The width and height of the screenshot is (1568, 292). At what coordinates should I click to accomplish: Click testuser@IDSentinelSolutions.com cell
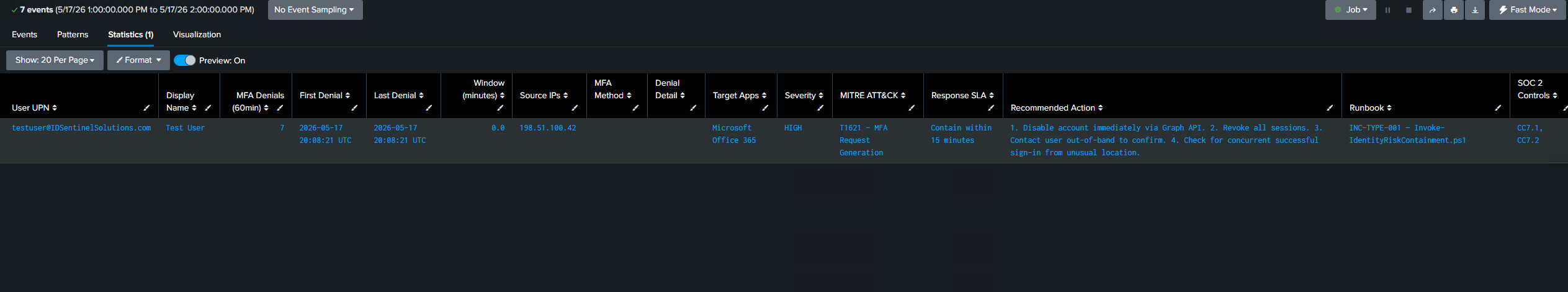81,128
